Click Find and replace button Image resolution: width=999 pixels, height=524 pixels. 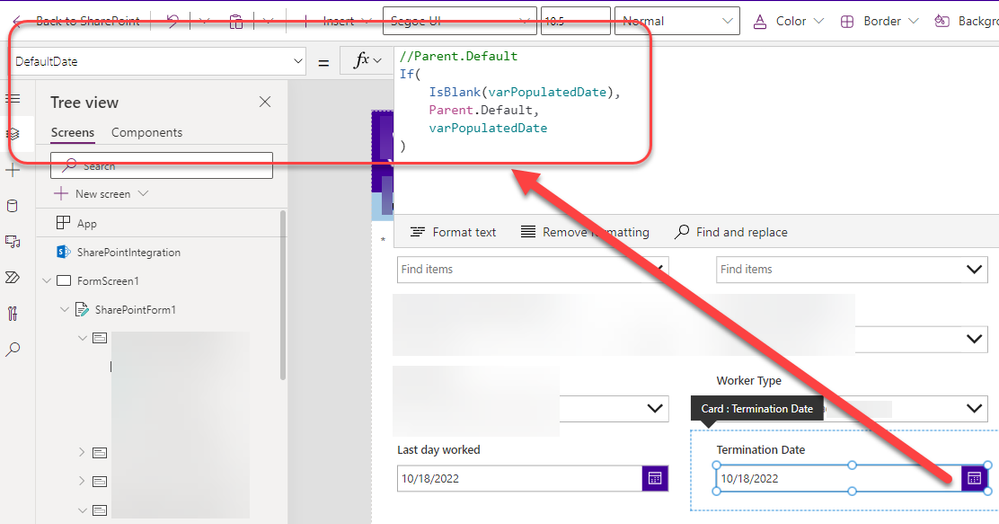(731, 232)
